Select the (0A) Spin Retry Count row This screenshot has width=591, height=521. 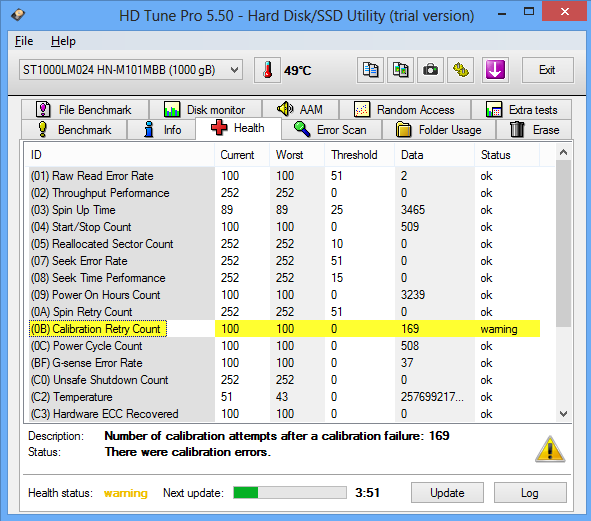(285, 311)
